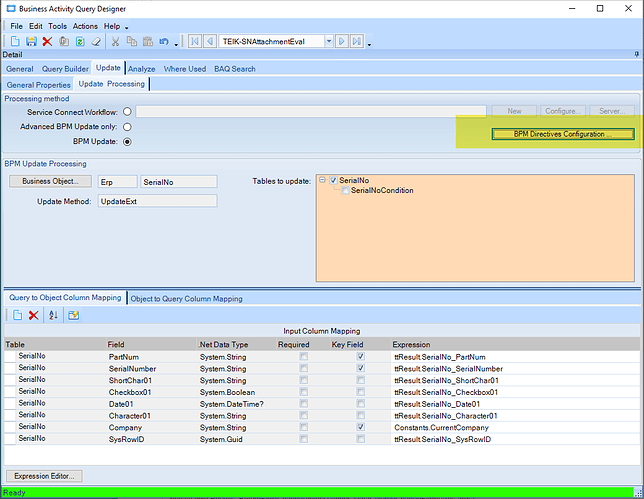The width and height of the screenshot is (644, 499).
Task: Toggle Required checkbox for ShortChar01 row
Action: (304, 380)
